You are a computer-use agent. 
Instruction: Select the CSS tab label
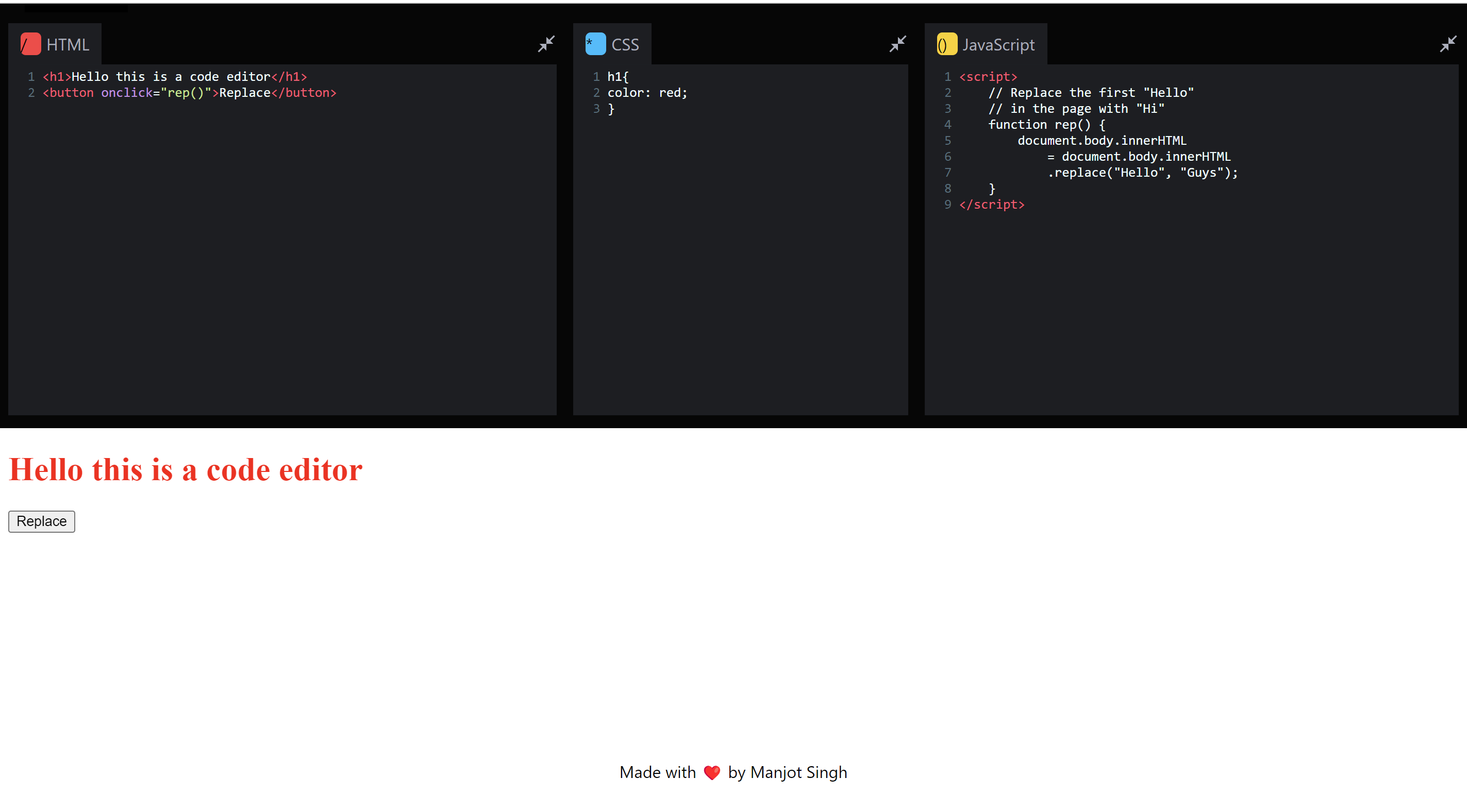tap(625, 44)
